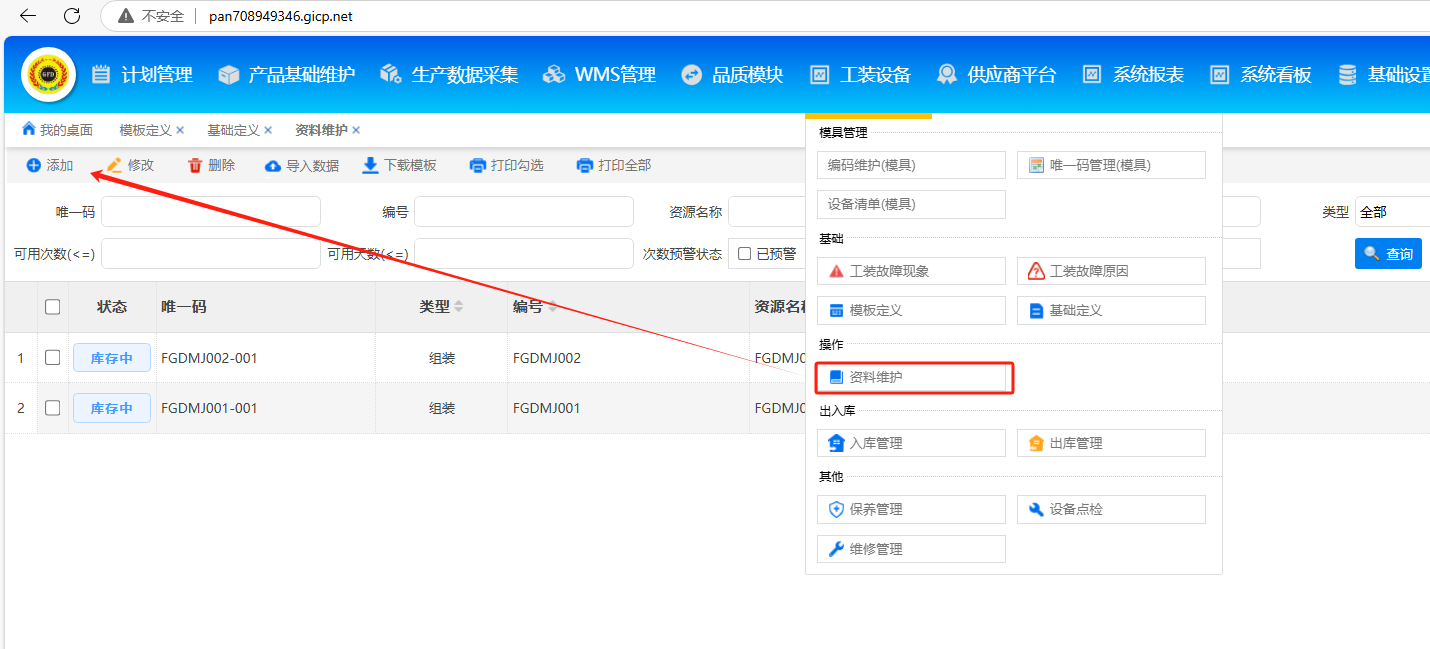1430x649 pixels.
Task: Click the 修改 edit pencil icon
Action: pyautogui.click(x=115, y=166)
